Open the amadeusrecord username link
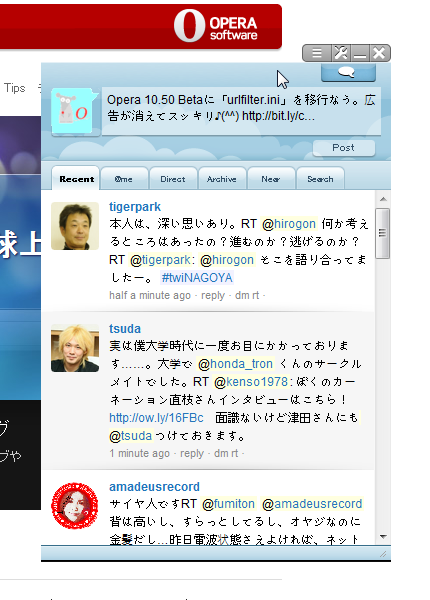Image resolution: width=430 pixels, height=600 pixels. 154,487
